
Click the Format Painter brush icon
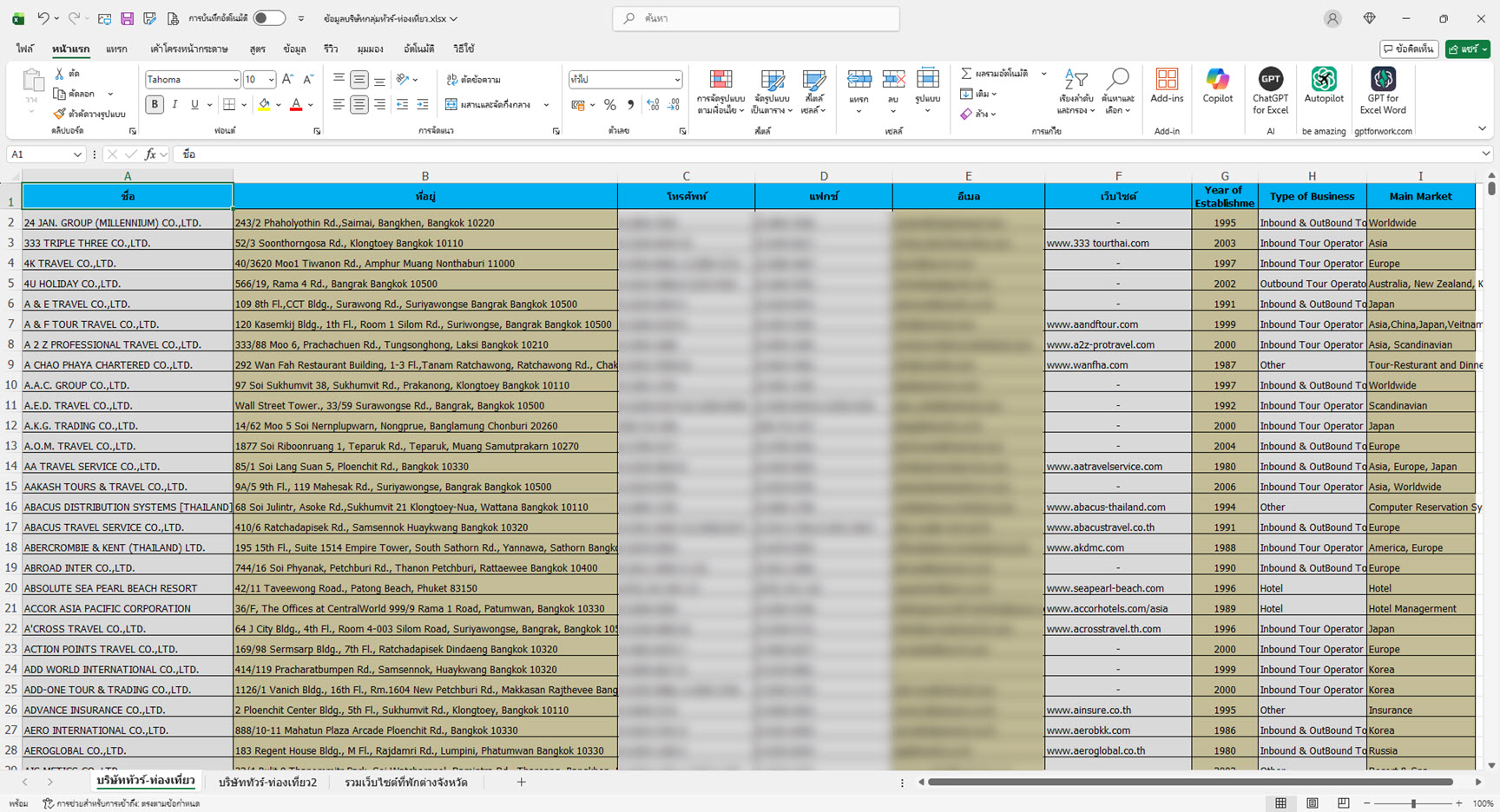(59, 114)
